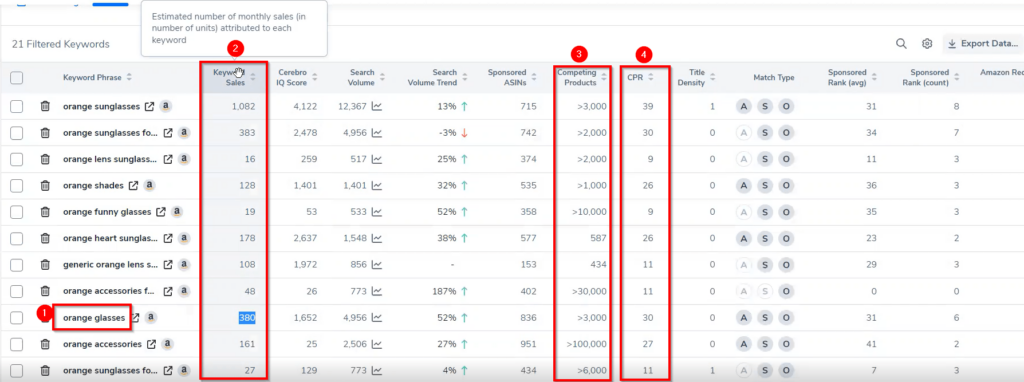Click Amazon icon beside orange glasses
Screen dimensions: 1024x382
[x=152, y=317]
